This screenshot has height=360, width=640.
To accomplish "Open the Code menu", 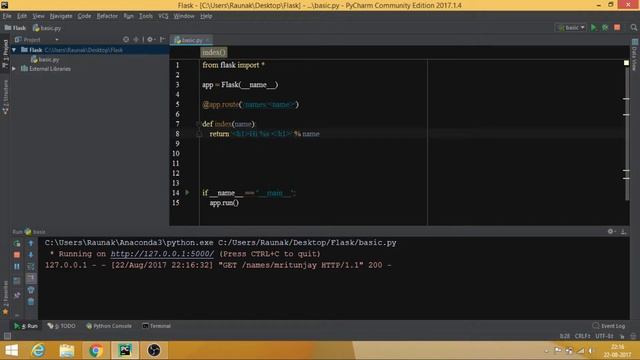I will (x=84, y=16).
